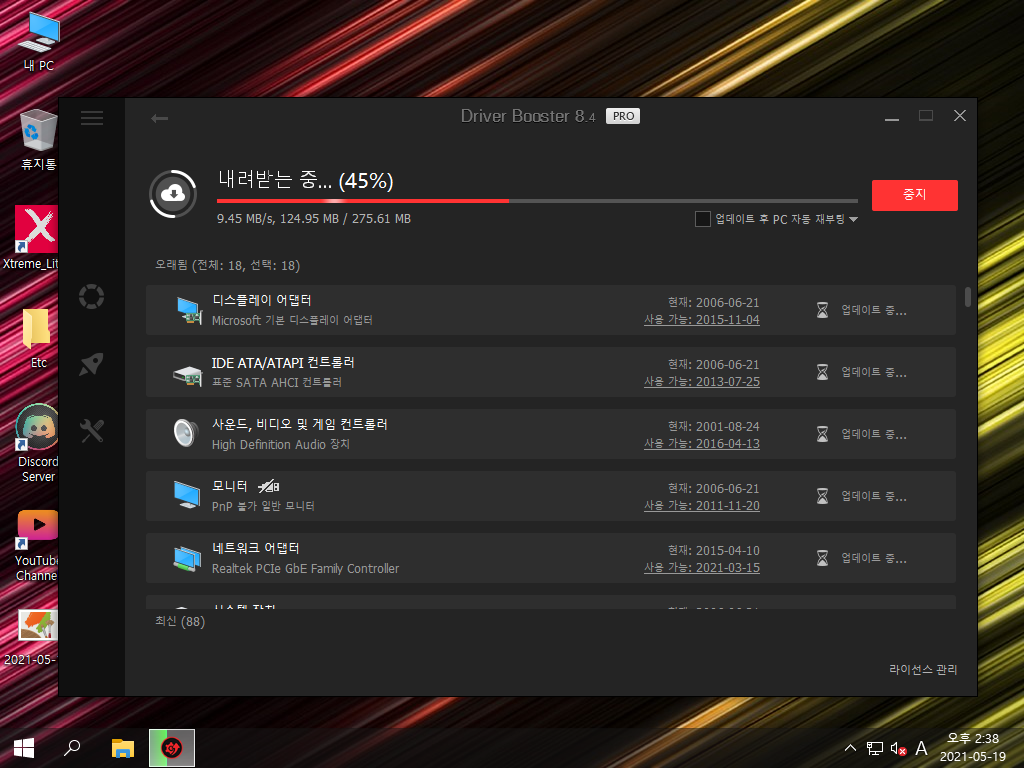1024x768 pixels.
Task: Click the 내려받는 중... (45%) status text
Action: [x=305, y=180]
